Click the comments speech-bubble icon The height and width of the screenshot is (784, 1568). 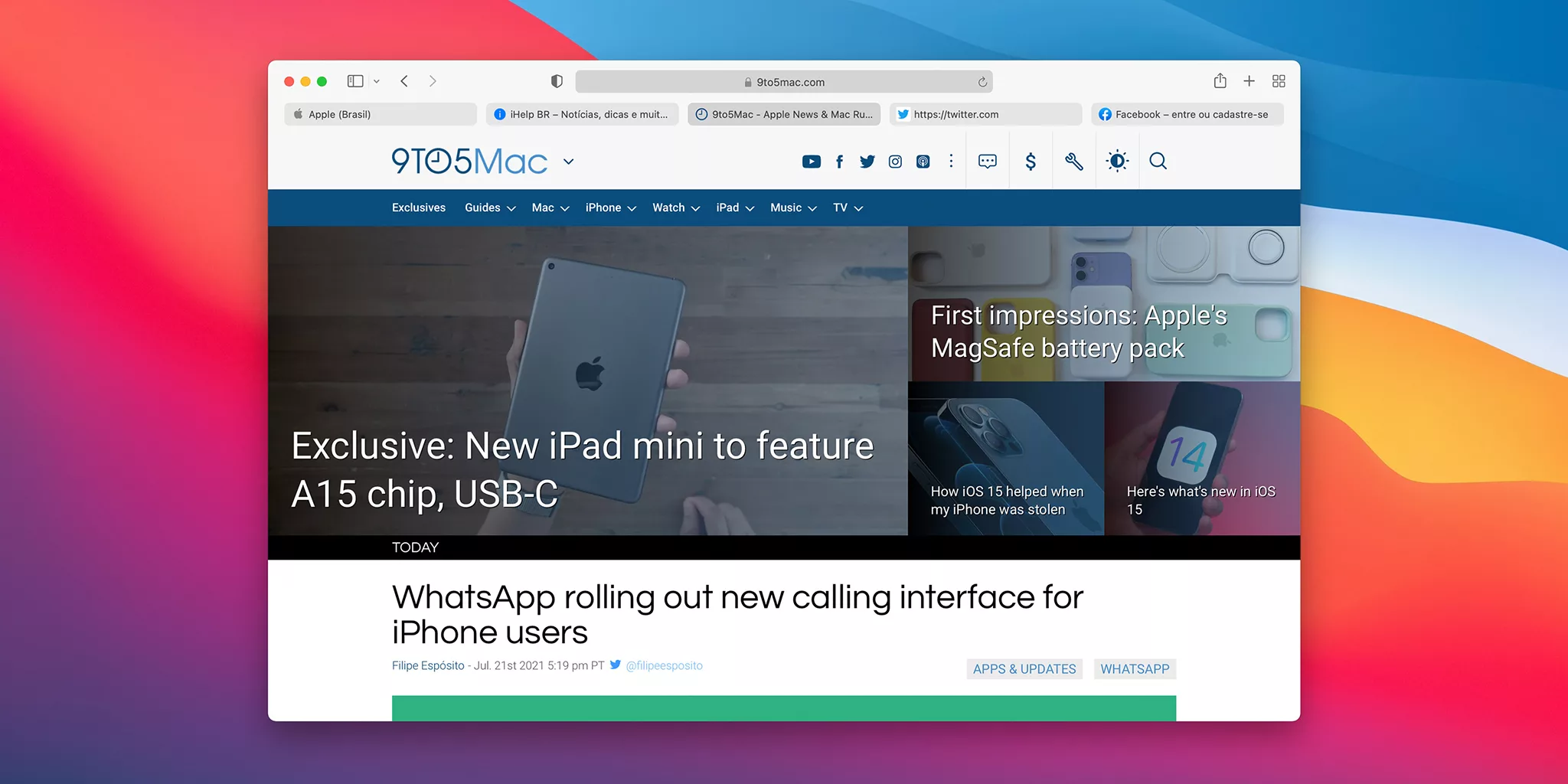click(987, 162)
